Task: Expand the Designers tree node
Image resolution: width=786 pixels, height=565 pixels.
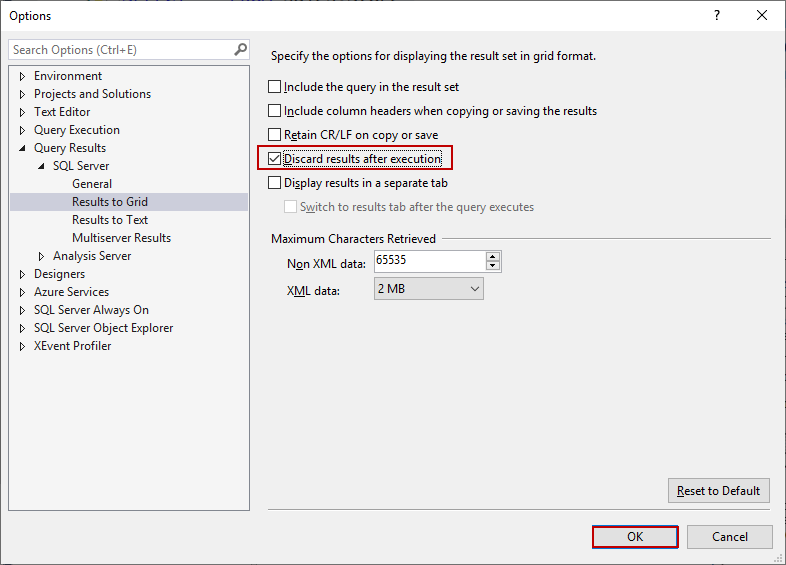Action: [x=23, y=274]
